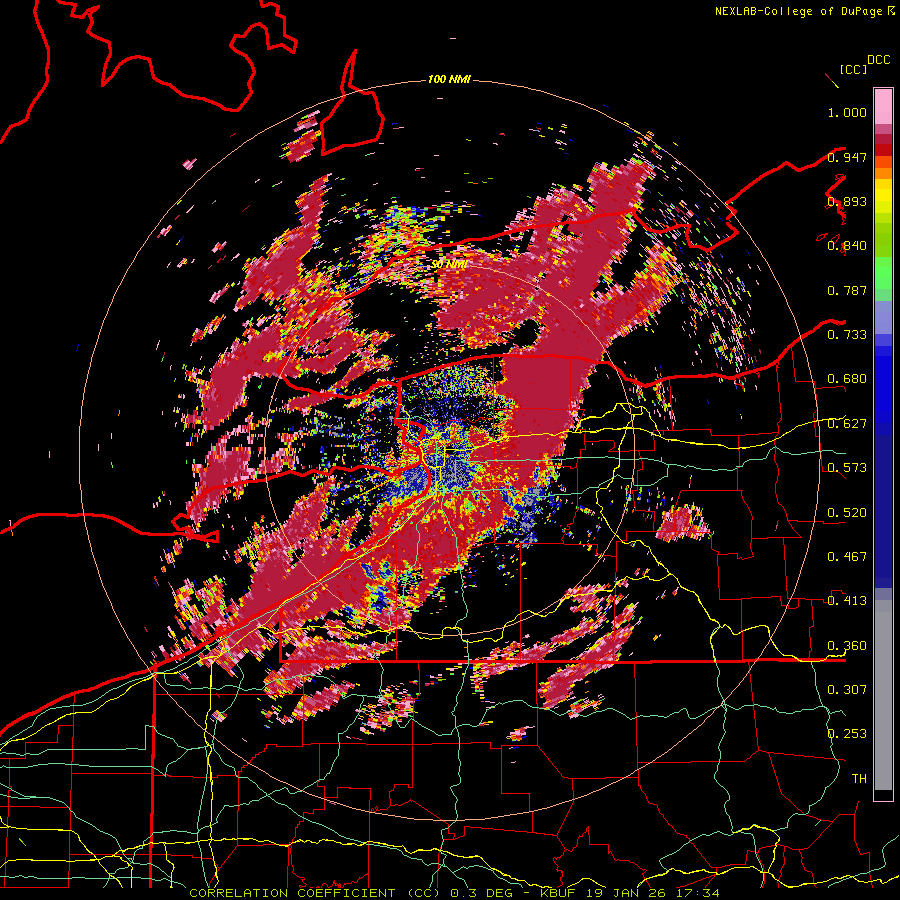Click the 0.893 scale value

pyautogui.click(x=847, y=201)
